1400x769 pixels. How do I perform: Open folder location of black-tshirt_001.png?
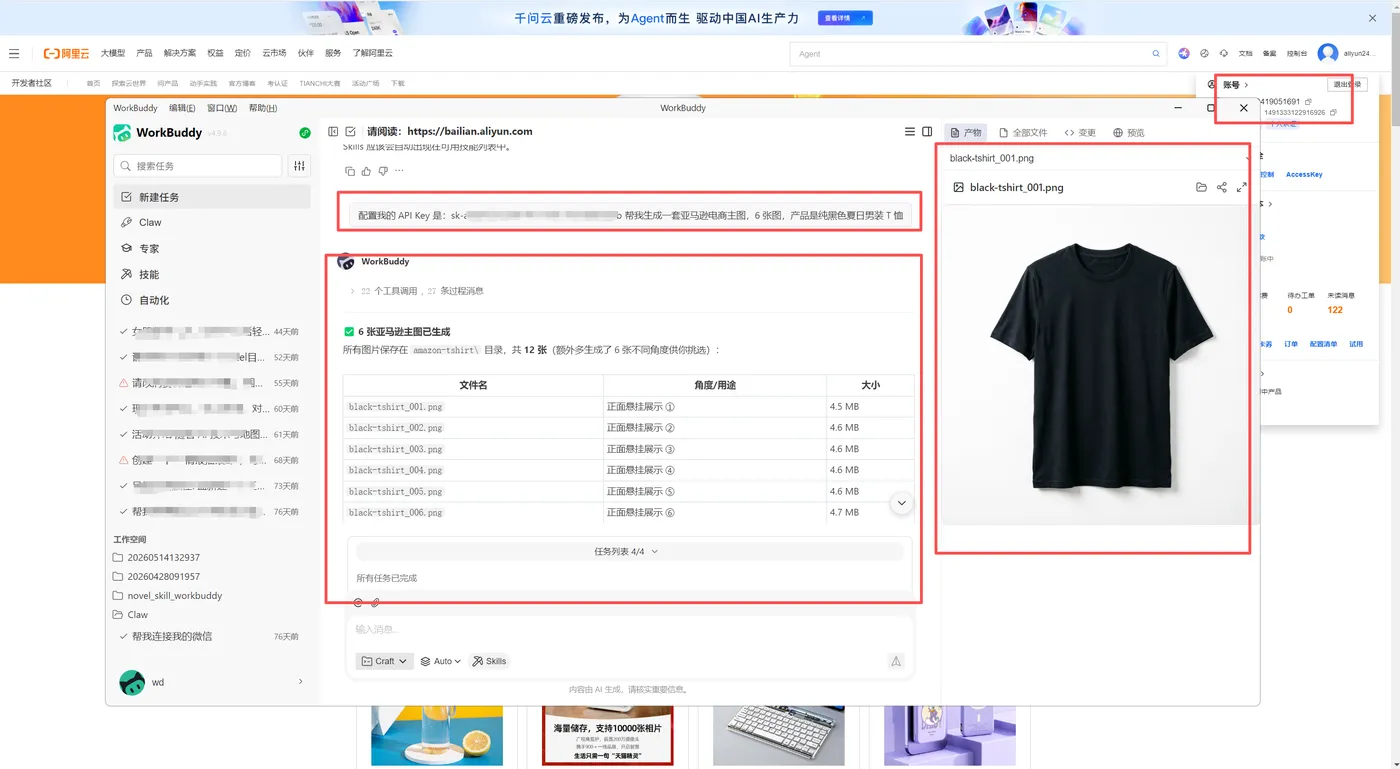1201,187
